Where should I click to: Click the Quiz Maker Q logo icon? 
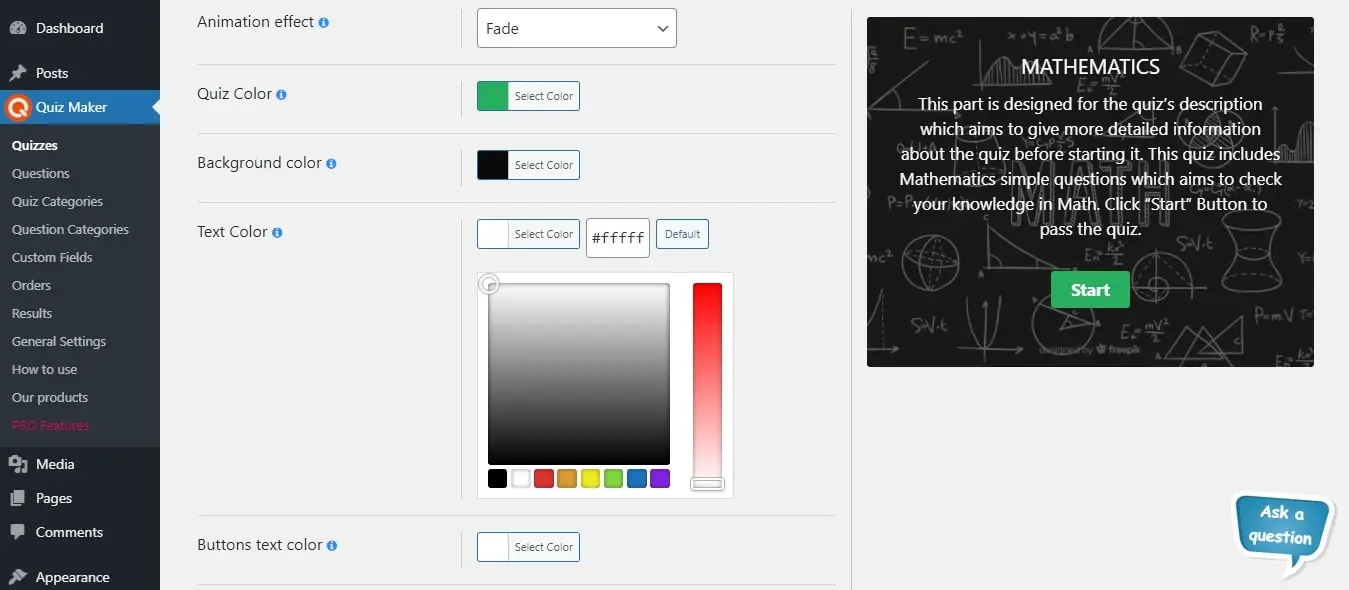point(20,107)
